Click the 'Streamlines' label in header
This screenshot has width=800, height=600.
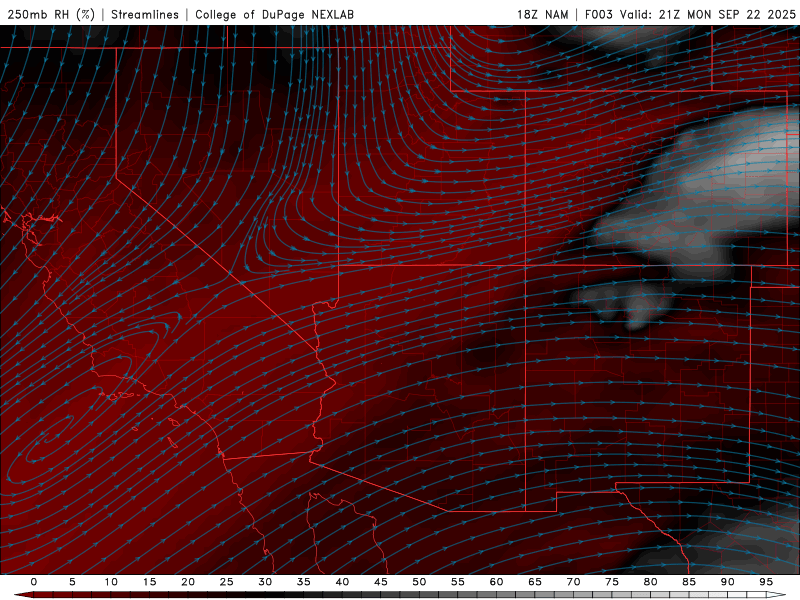[145, 14]
